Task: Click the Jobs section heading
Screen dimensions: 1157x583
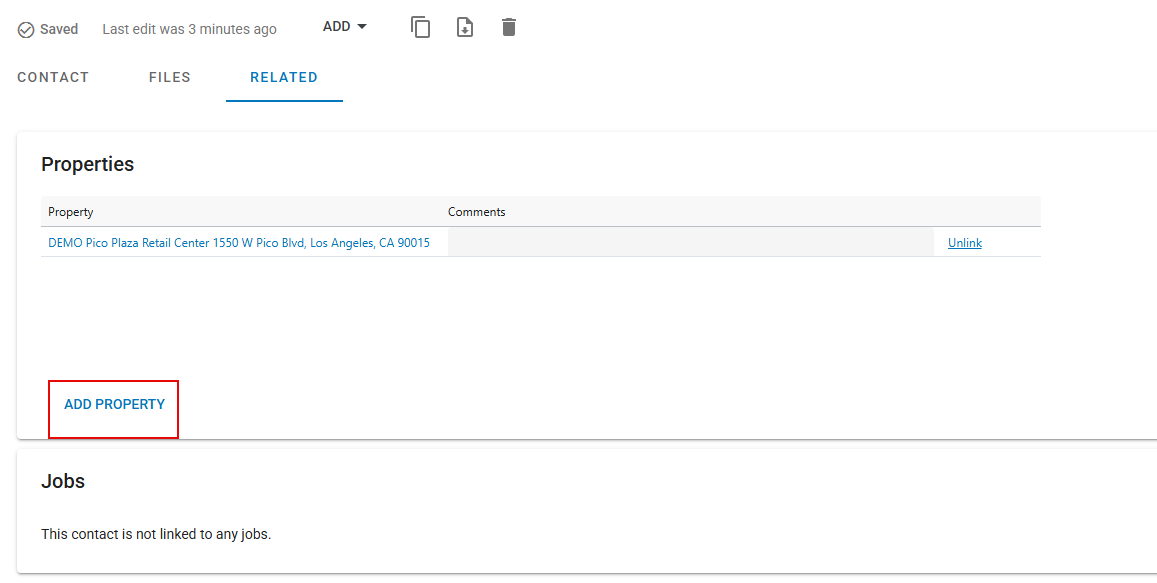Action: (63, 481)
